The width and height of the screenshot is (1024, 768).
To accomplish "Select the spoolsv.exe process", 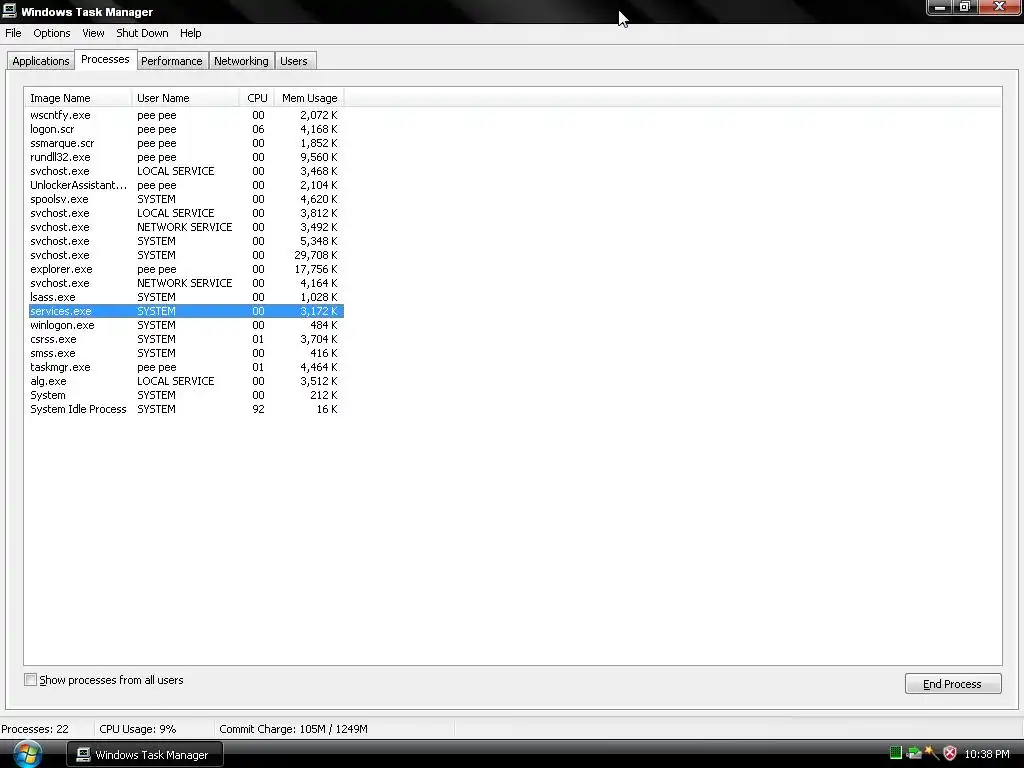I will 186,199.
